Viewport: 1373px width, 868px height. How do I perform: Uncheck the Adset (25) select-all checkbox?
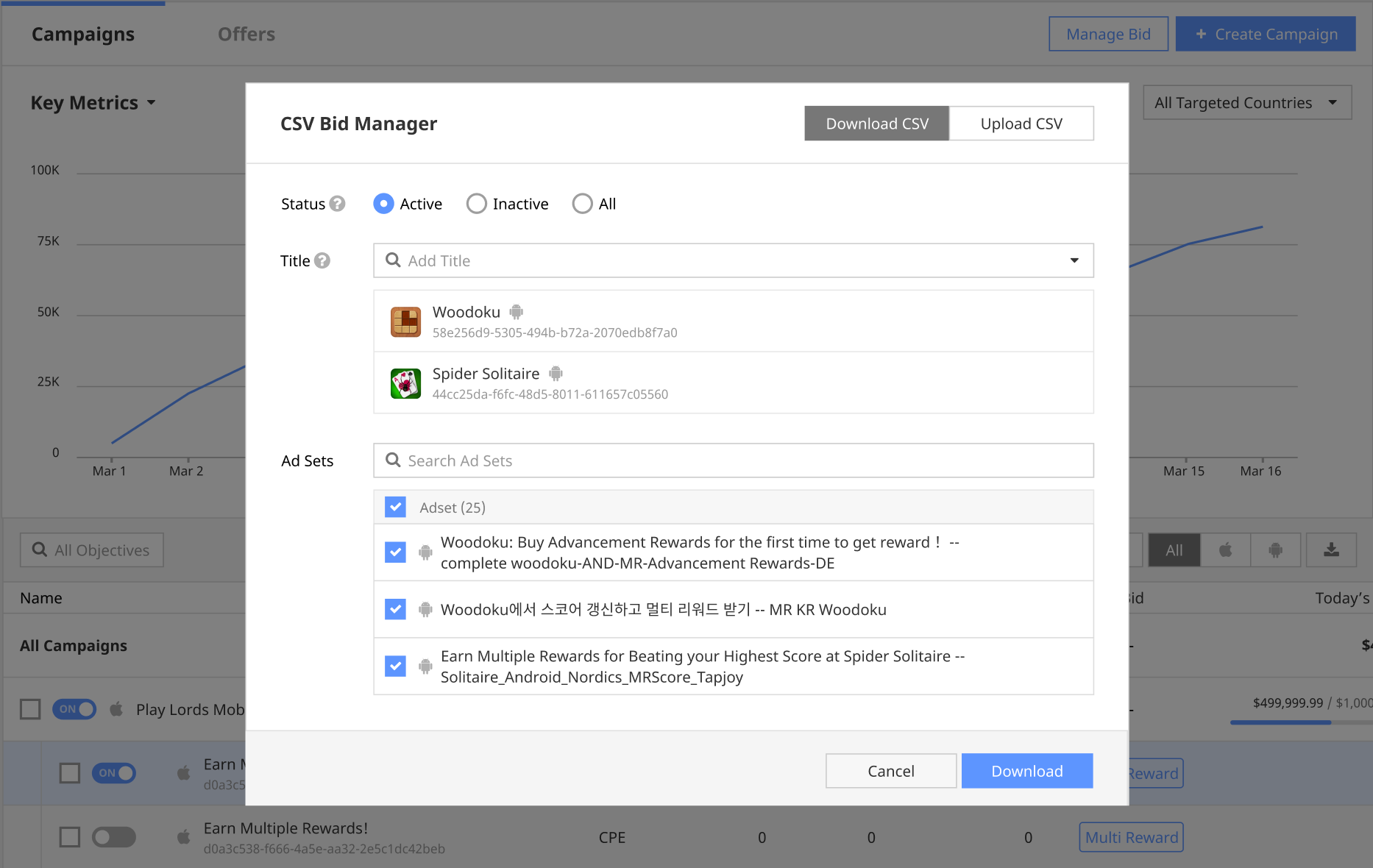[395, 507]
